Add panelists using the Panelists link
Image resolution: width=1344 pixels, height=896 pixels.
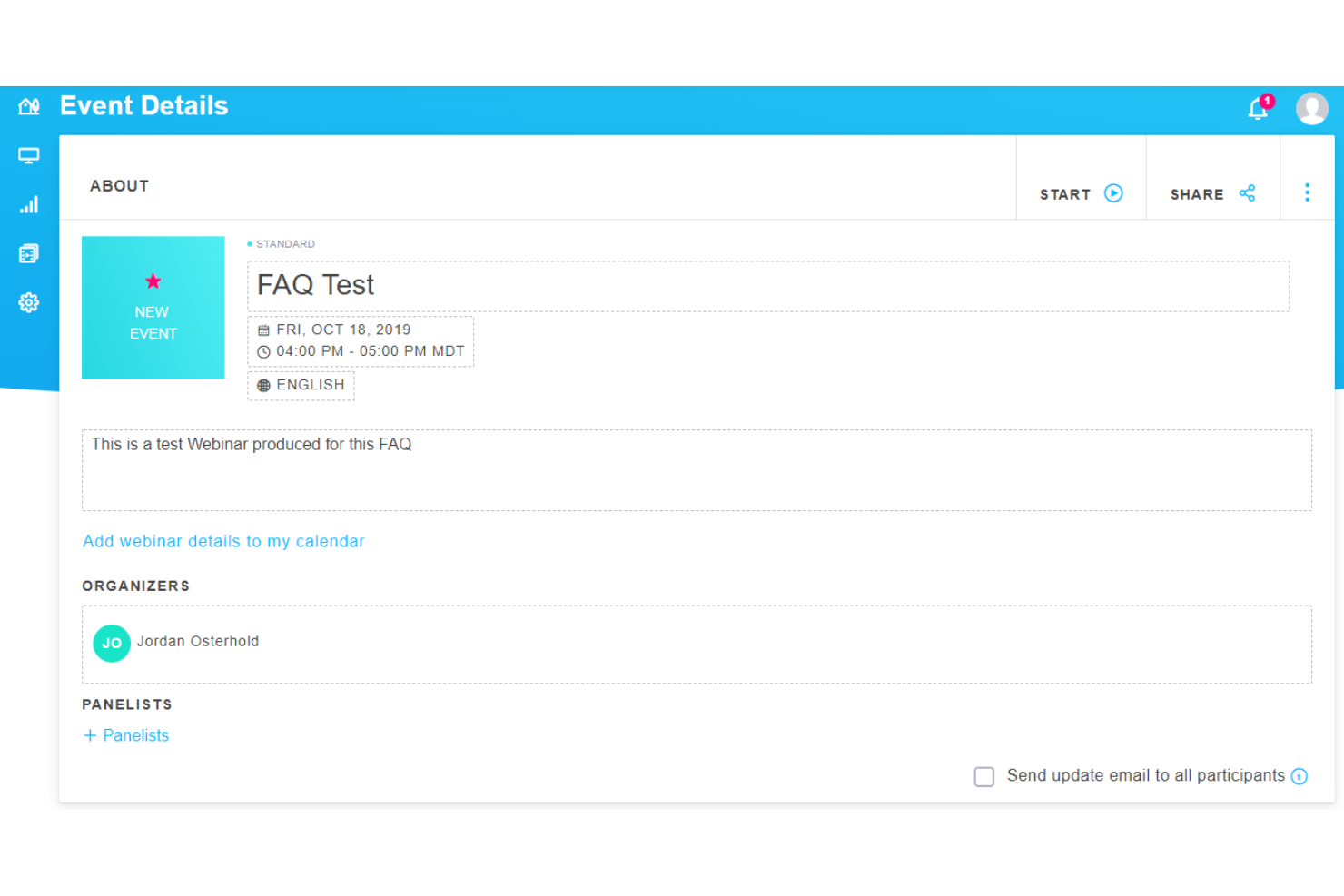click(x=125, y=735)
